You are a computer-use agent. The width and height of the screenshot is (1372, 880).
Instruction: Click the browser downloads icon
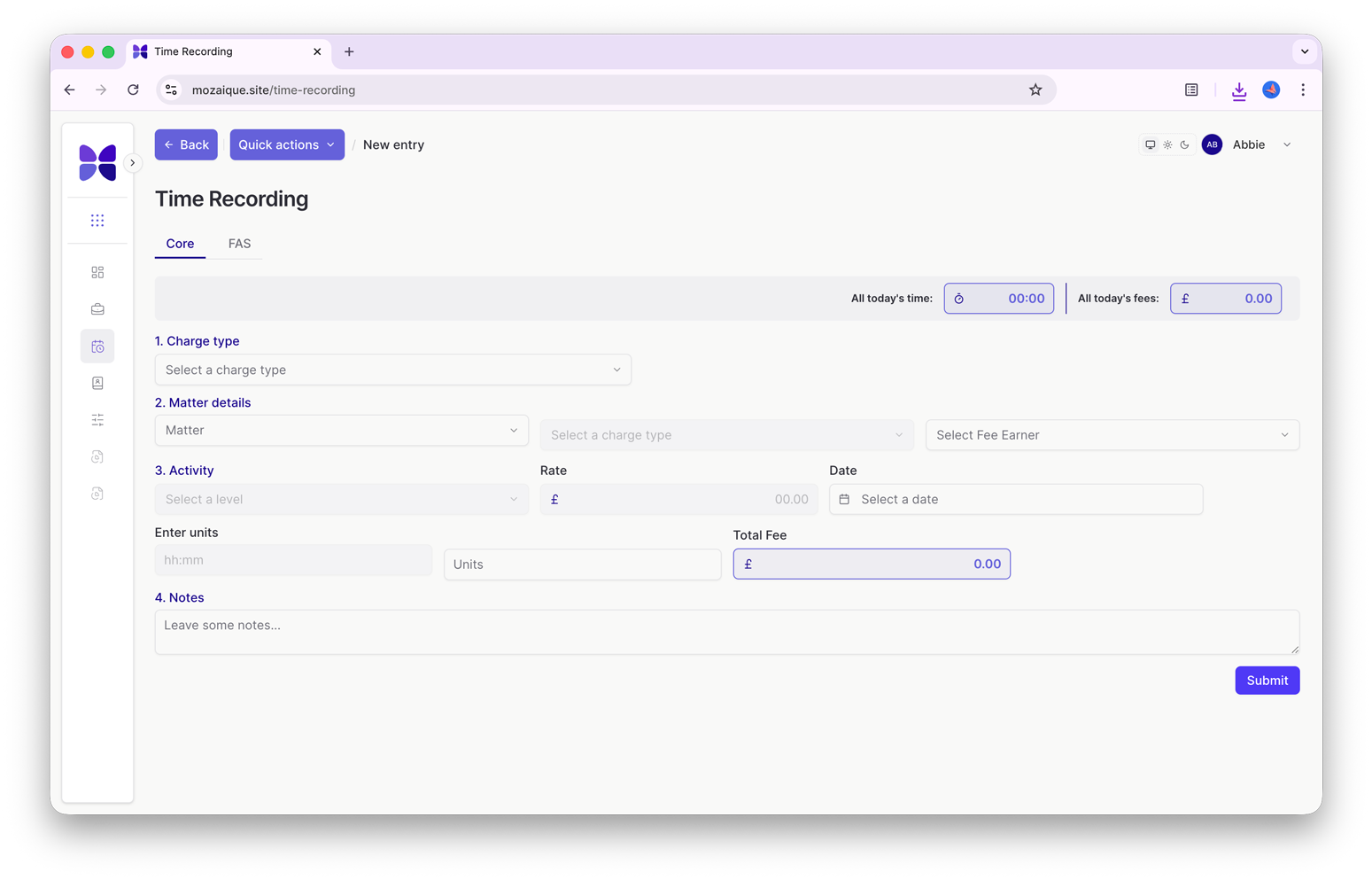(1238, 90)
